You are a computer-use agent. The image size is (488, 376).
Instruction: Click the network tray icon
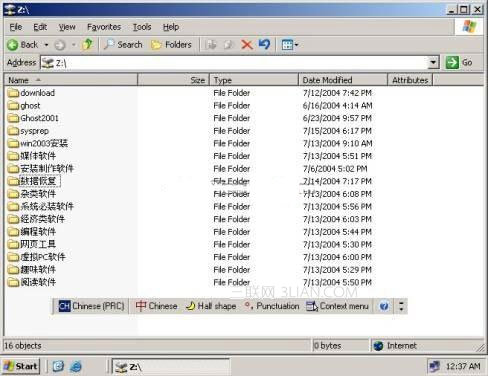click(x=435, y=366)
